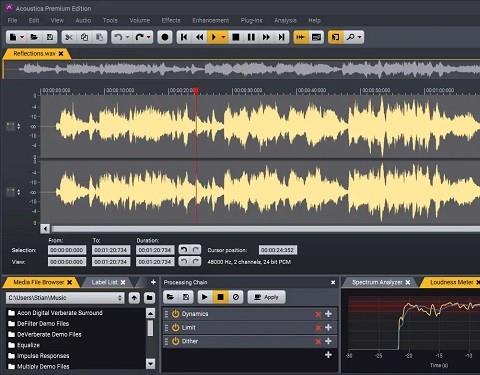Screen dimensions: 480x375
Task: Click the Cut scissors icon
Action: click(69, 37)
